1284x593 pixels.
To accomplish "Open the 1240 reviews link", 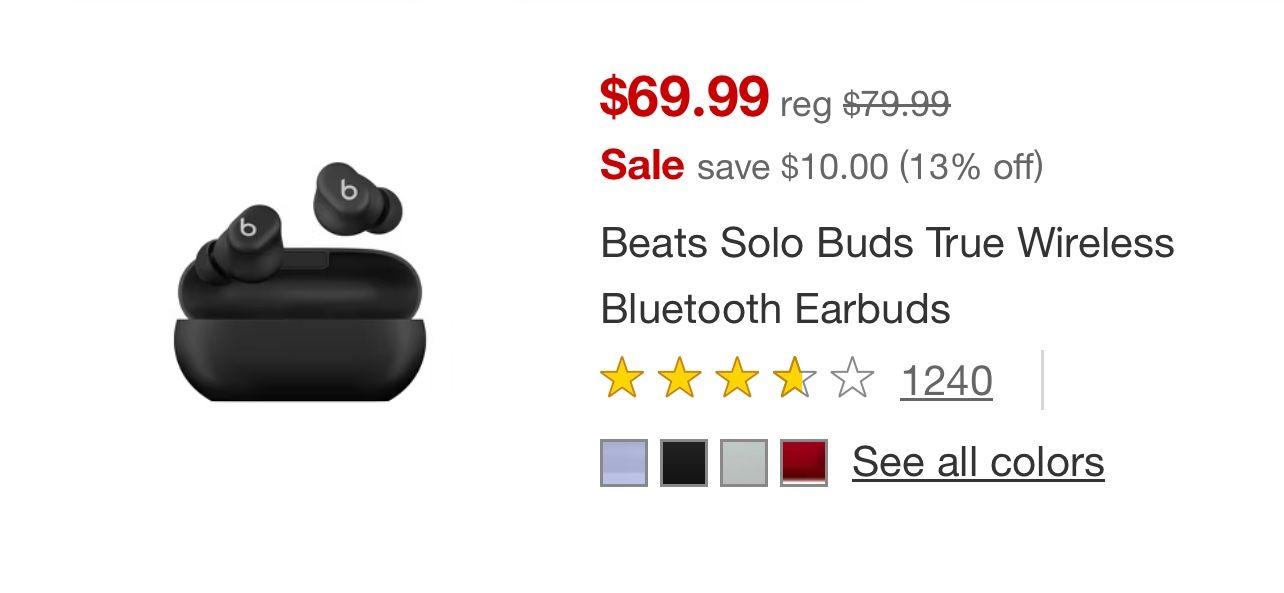I will [x=946, y=381].
